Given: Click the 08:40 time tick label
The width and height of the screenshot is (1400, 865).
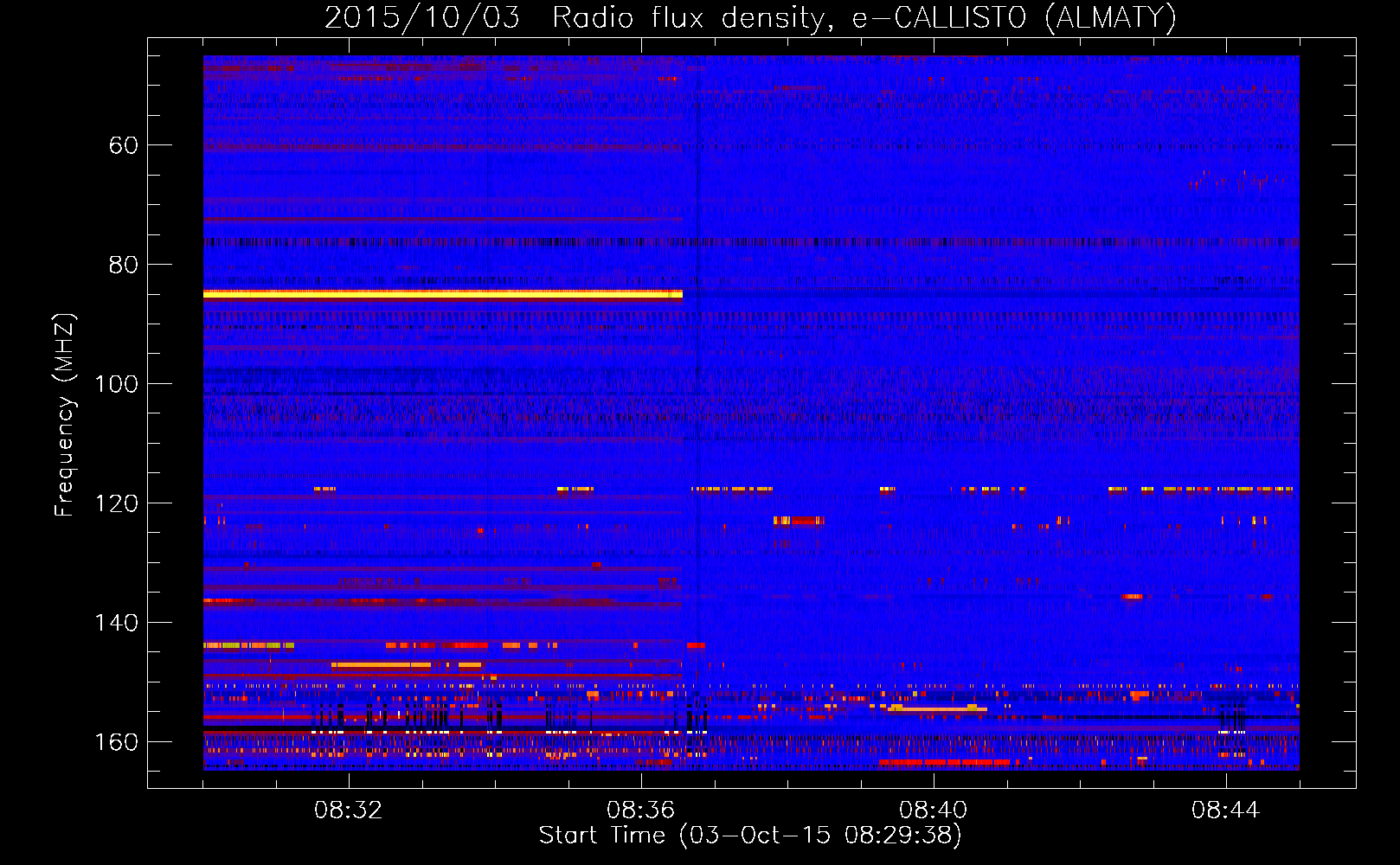Looking at the screenshot, I should coord(934,811).
